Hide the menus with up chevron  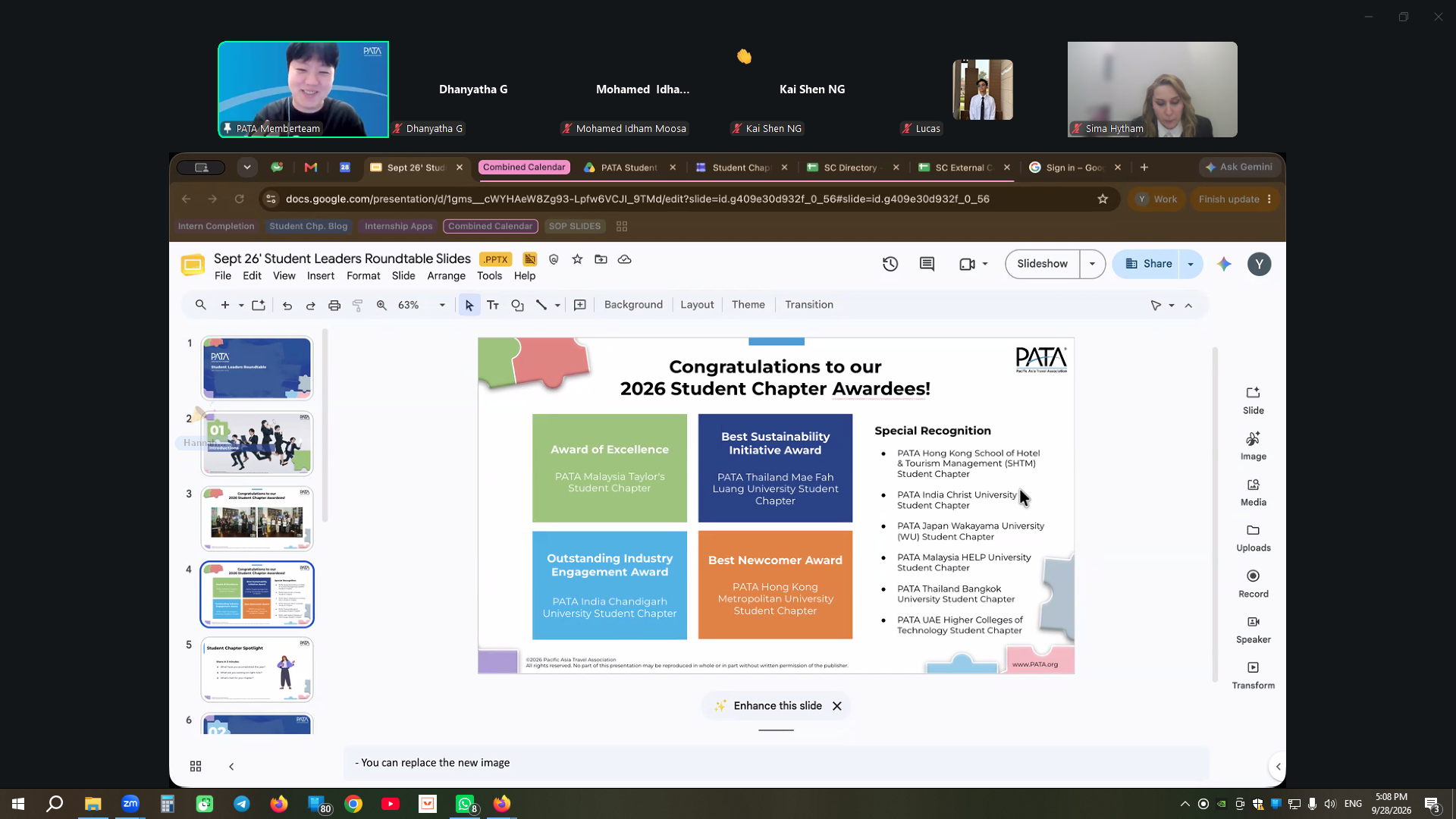pos(1188,306)
